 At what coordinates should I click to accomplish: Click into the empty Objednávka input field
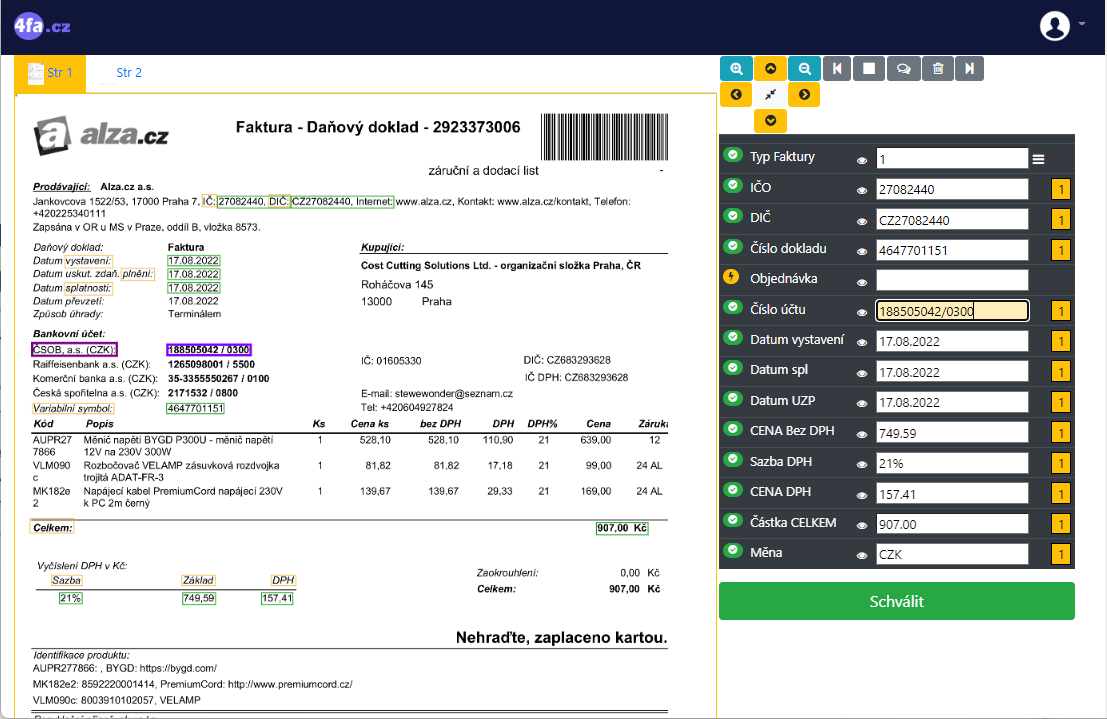coord(951,280)
